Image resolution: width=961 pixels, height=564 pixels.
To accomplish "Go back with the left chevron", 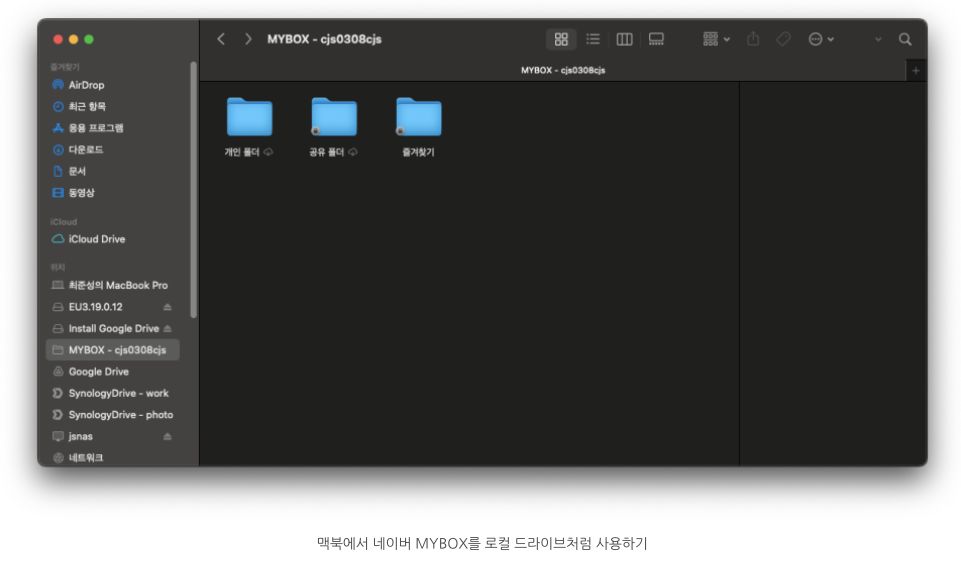I will [221, 39].
